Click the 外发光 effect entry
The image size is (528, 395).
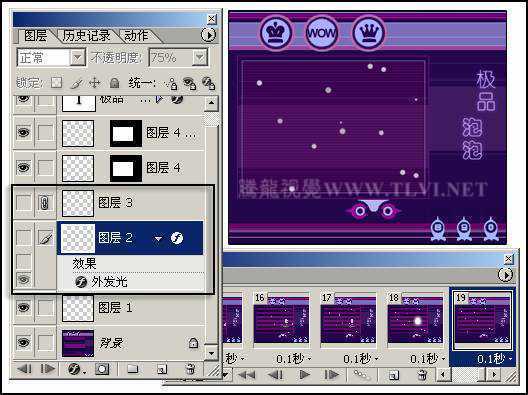[x=110, y=282]
